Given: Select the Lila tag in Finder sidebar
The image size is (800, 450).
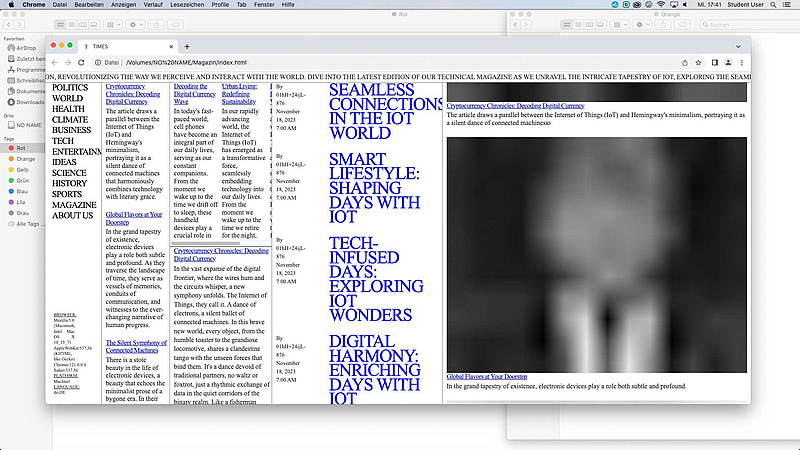Looking at the screenshot, I should pos(17,202).
